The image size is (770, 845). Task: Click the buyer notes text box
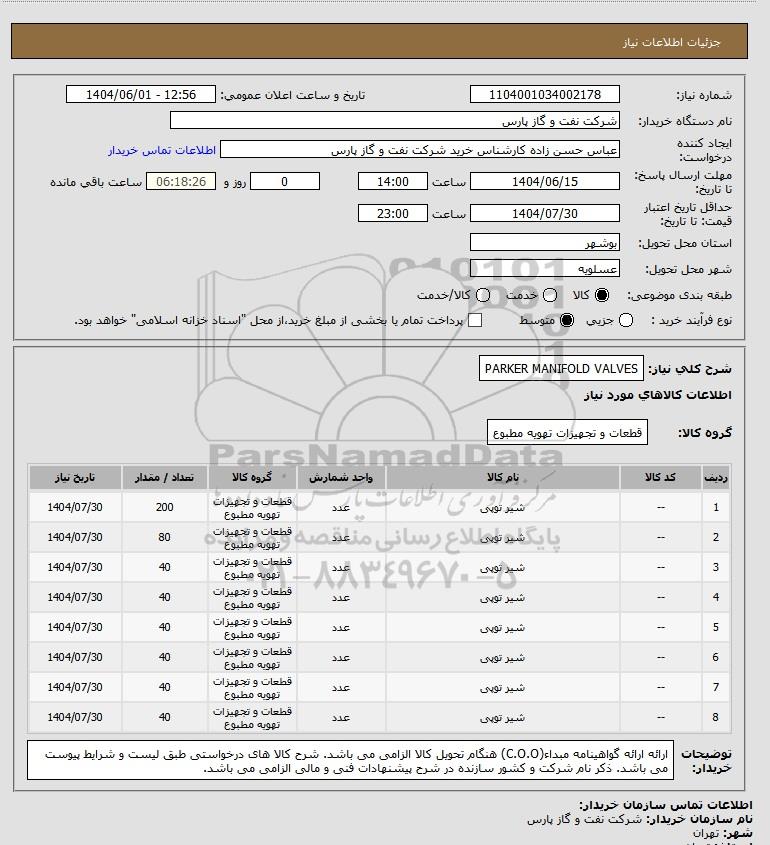(350, 760)
